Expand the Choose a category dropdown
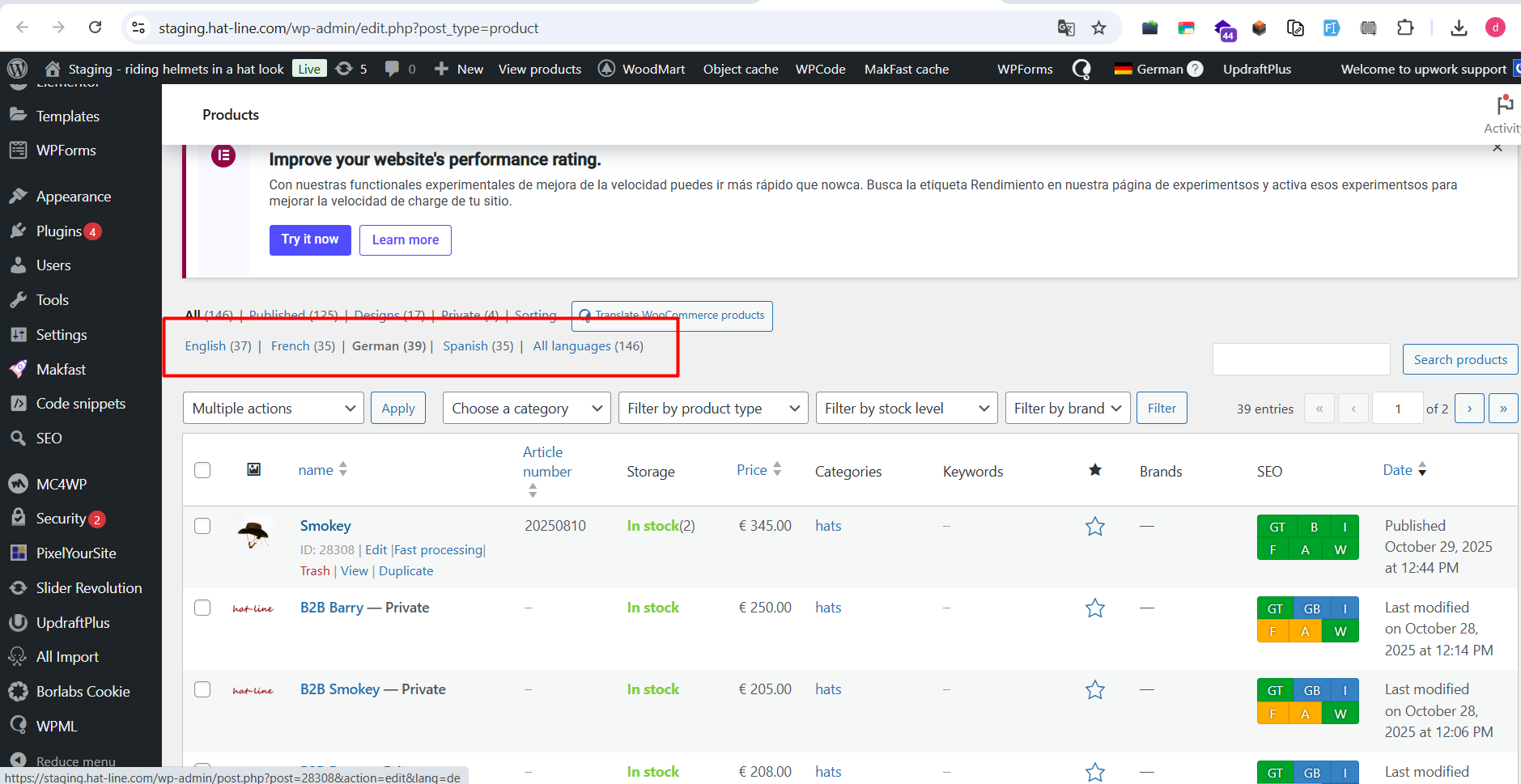This screenshot has height=784, width=1521. (526, 409)
